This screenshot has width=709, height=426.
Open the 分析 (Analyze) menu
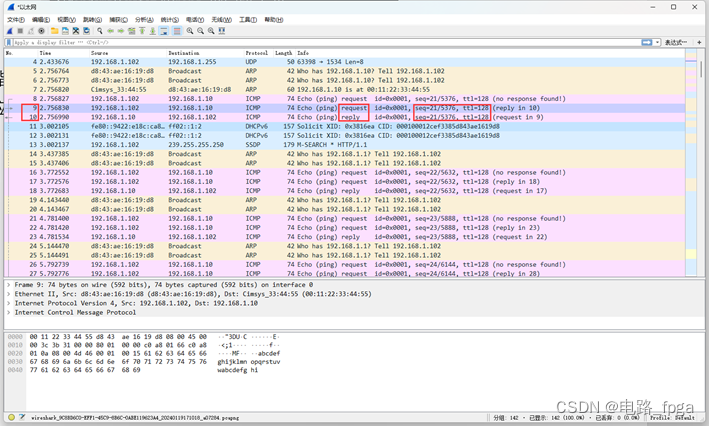point(144,19)
